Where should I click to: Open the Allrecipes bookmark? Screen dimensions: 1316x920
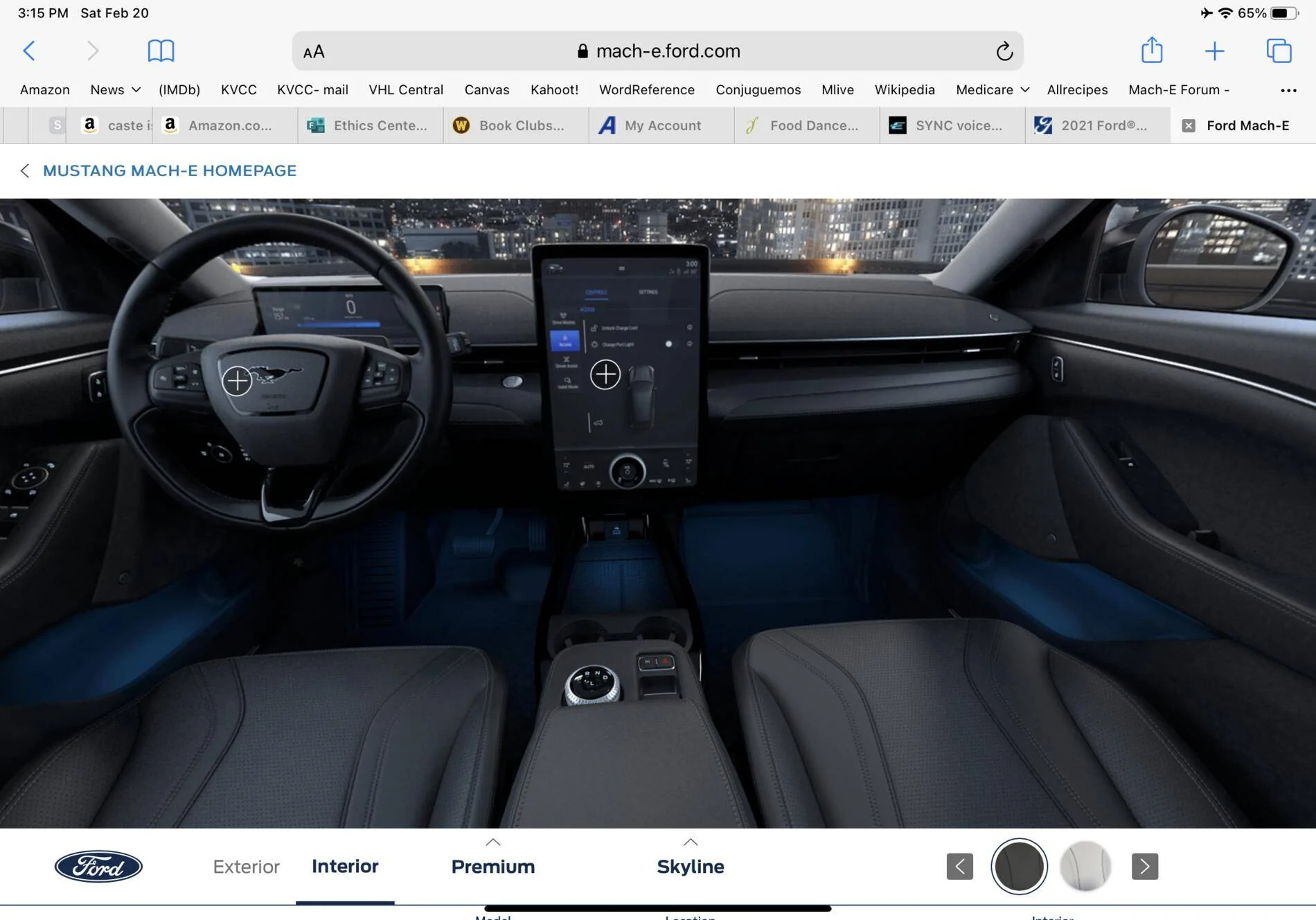[1077, 90]
